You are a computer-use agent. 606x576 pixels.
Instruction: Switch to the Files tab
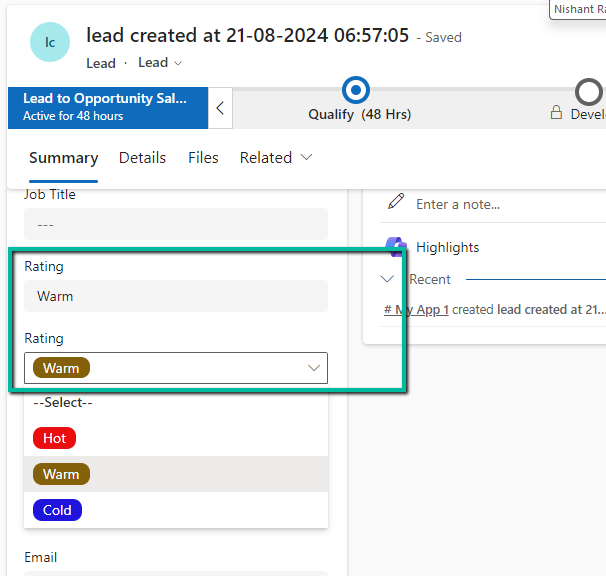click(203, 158)
